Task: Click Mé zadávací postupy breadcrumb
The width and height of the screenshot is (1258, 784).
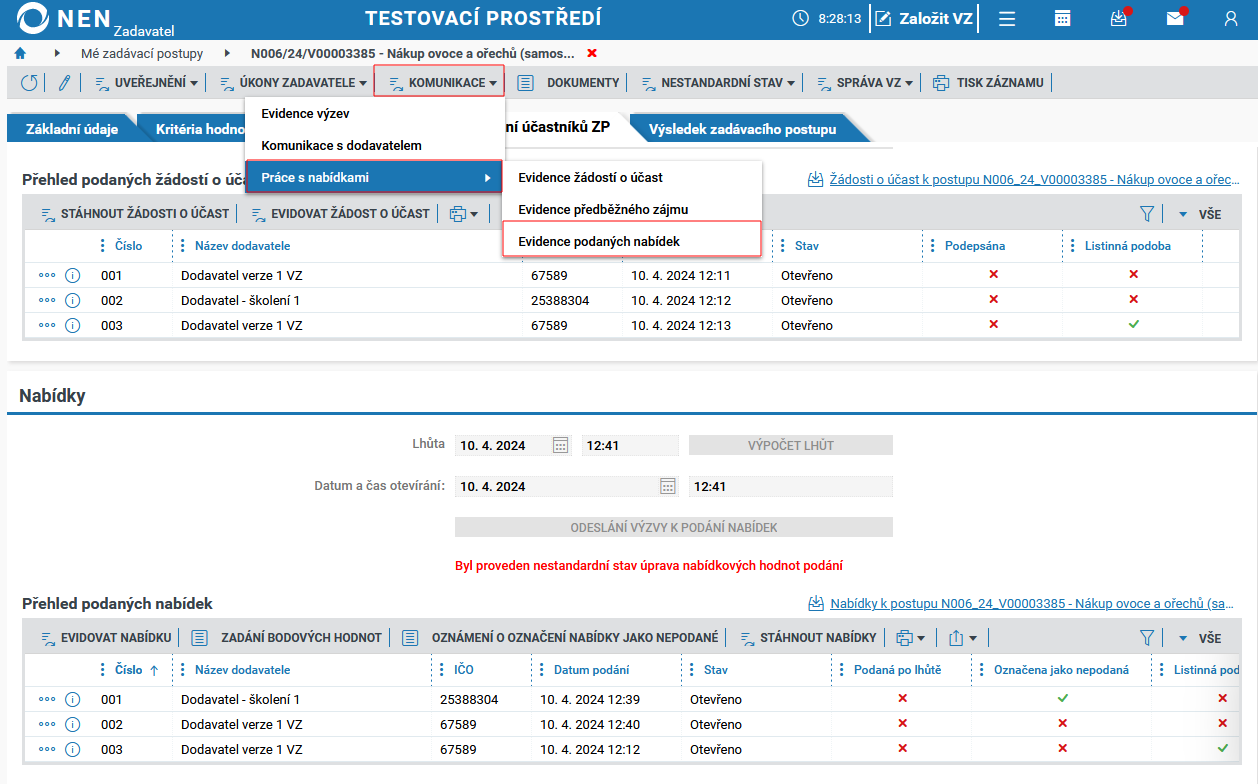Action: point(142,53)
